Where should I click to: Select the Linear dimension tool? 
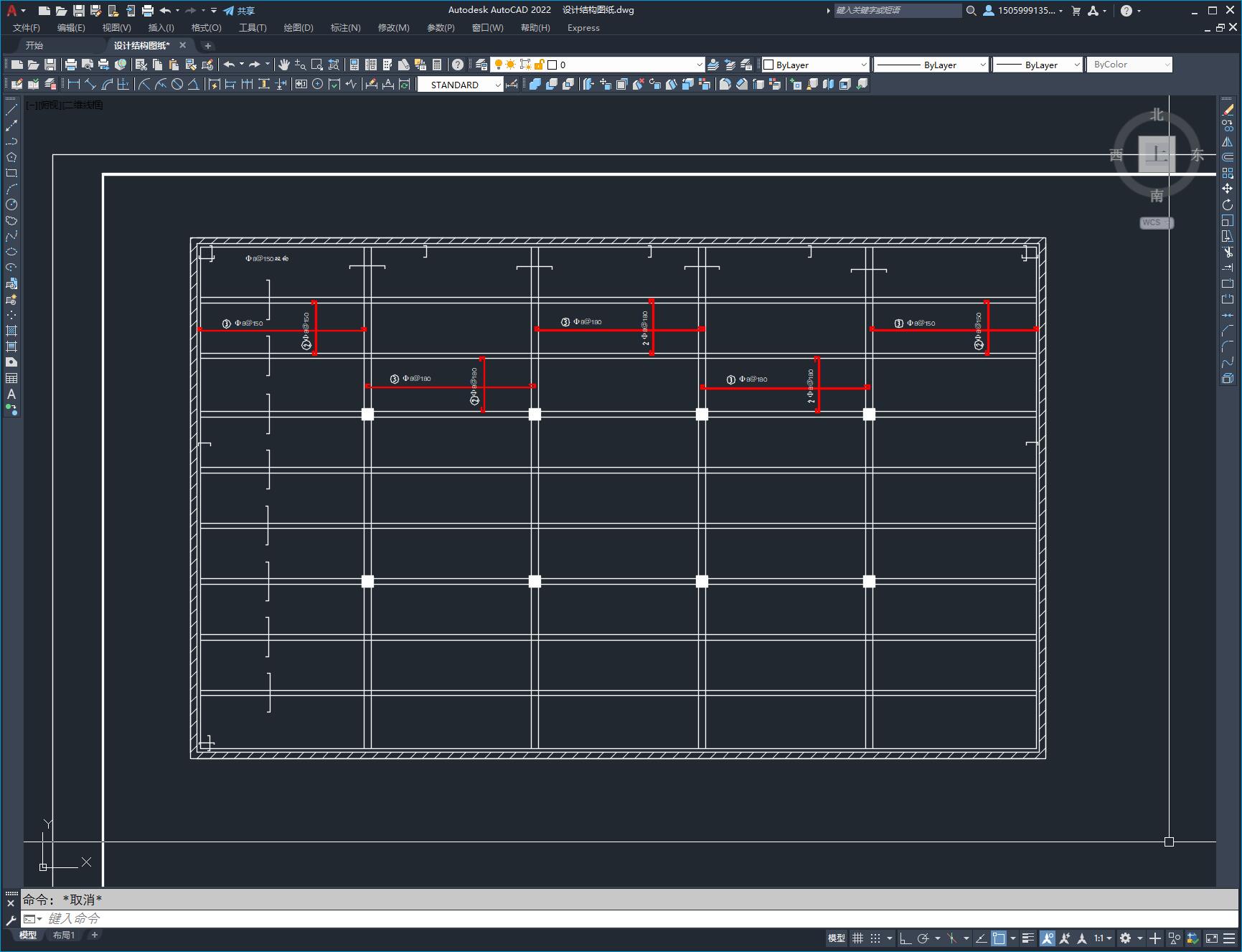pos(74,85)
